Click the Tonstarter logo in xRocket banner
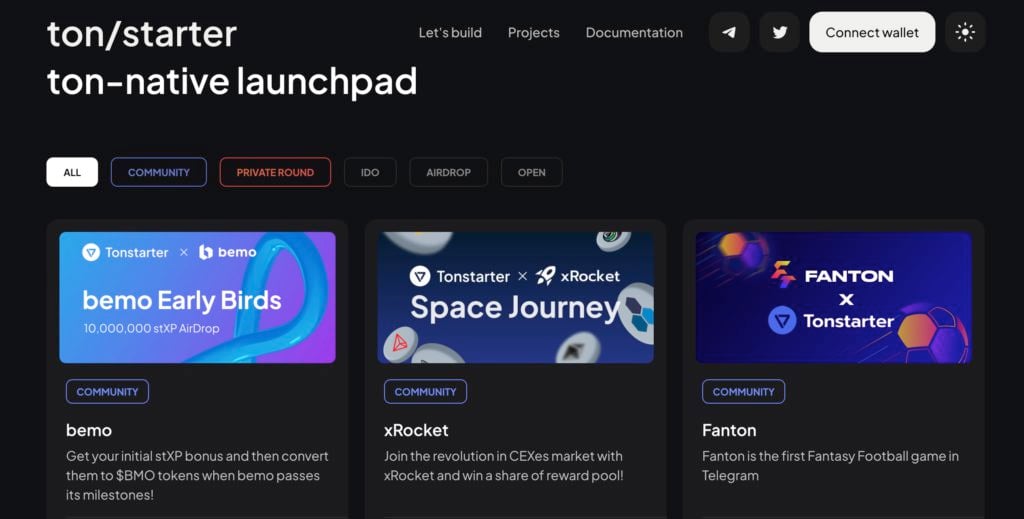This screenshot has width=1024, height=519. coord(459,276)
